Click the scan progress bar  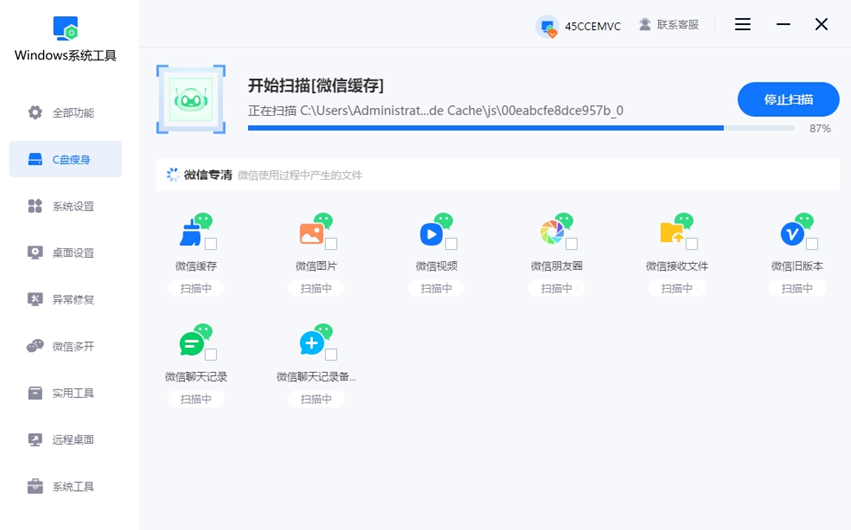pyautogui.click(x=521, y=128)
